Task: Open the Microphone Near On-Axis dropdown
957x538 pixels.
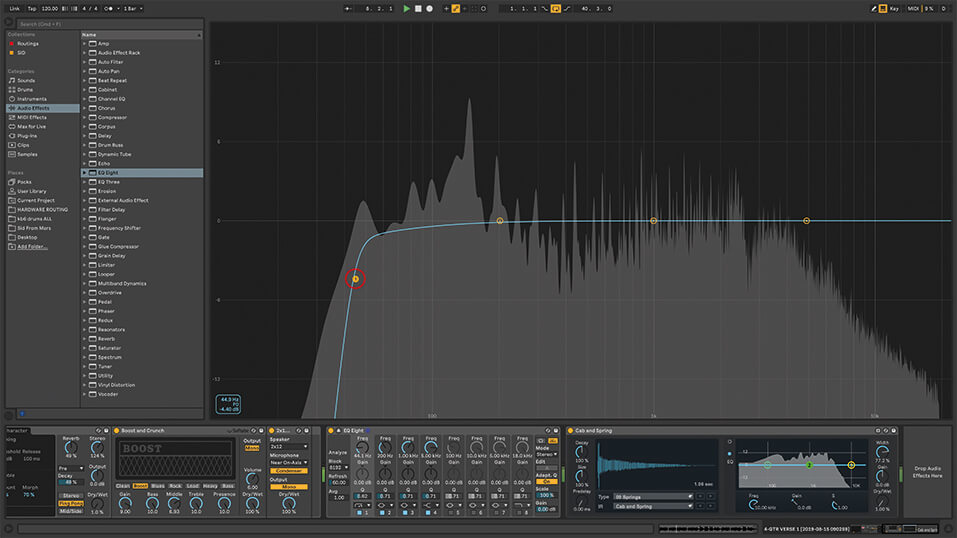Action: pos(289,463)
